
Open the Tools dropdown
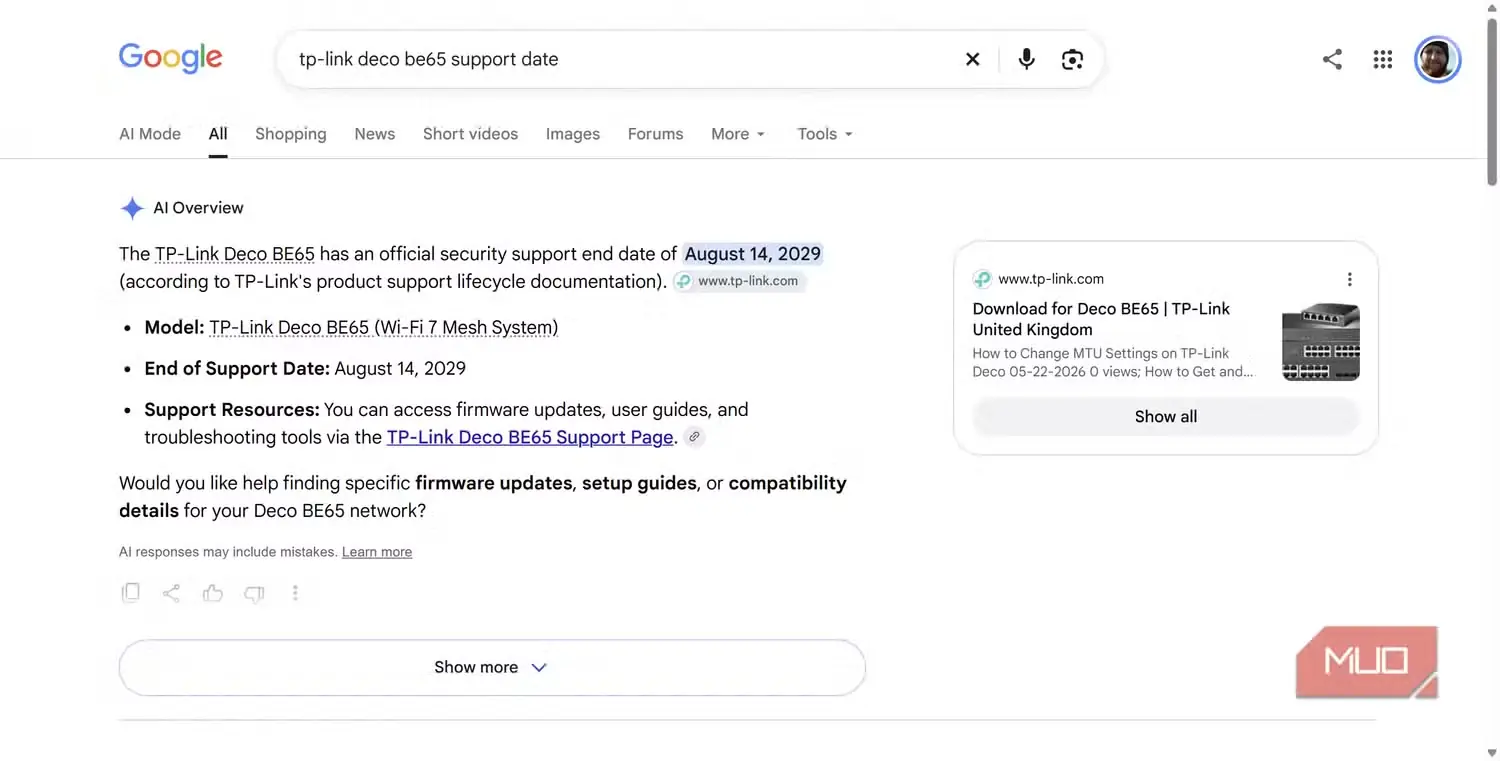tap(825, 134)
